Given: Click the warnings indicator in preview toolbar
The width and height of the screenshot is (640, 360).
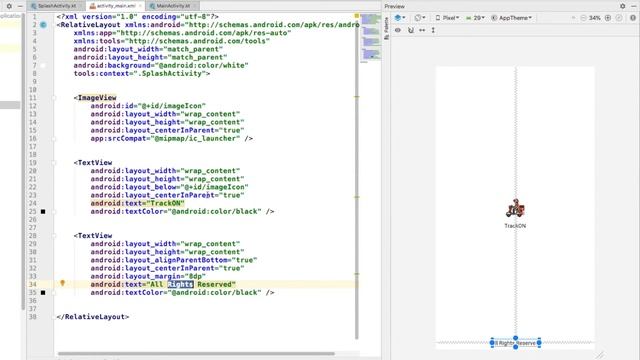Looking at the screenshot, I should (x=633, y=18).
